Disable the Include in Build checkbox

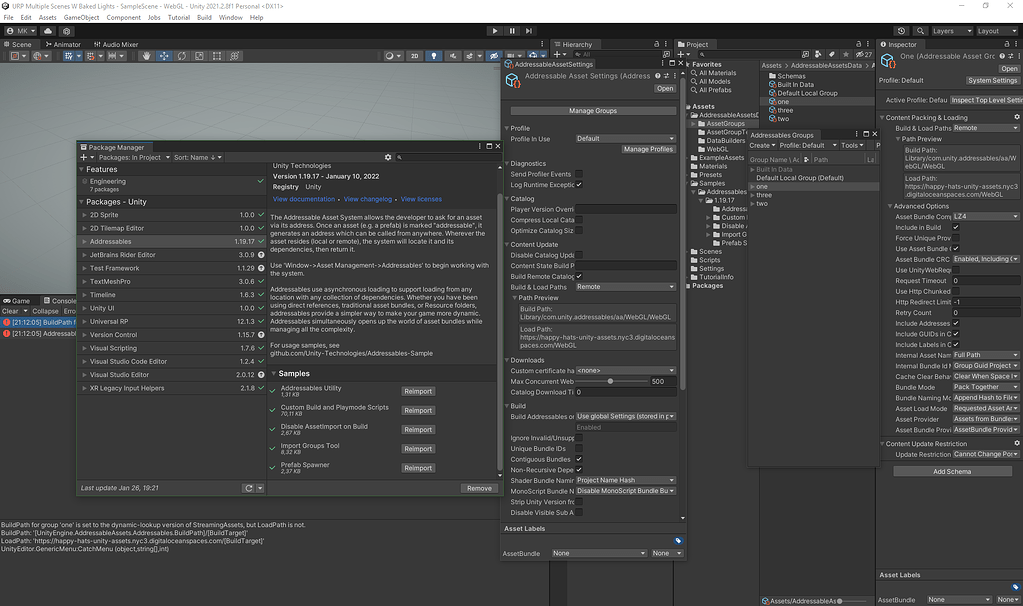pyautogui.click(x=957, y=228)
